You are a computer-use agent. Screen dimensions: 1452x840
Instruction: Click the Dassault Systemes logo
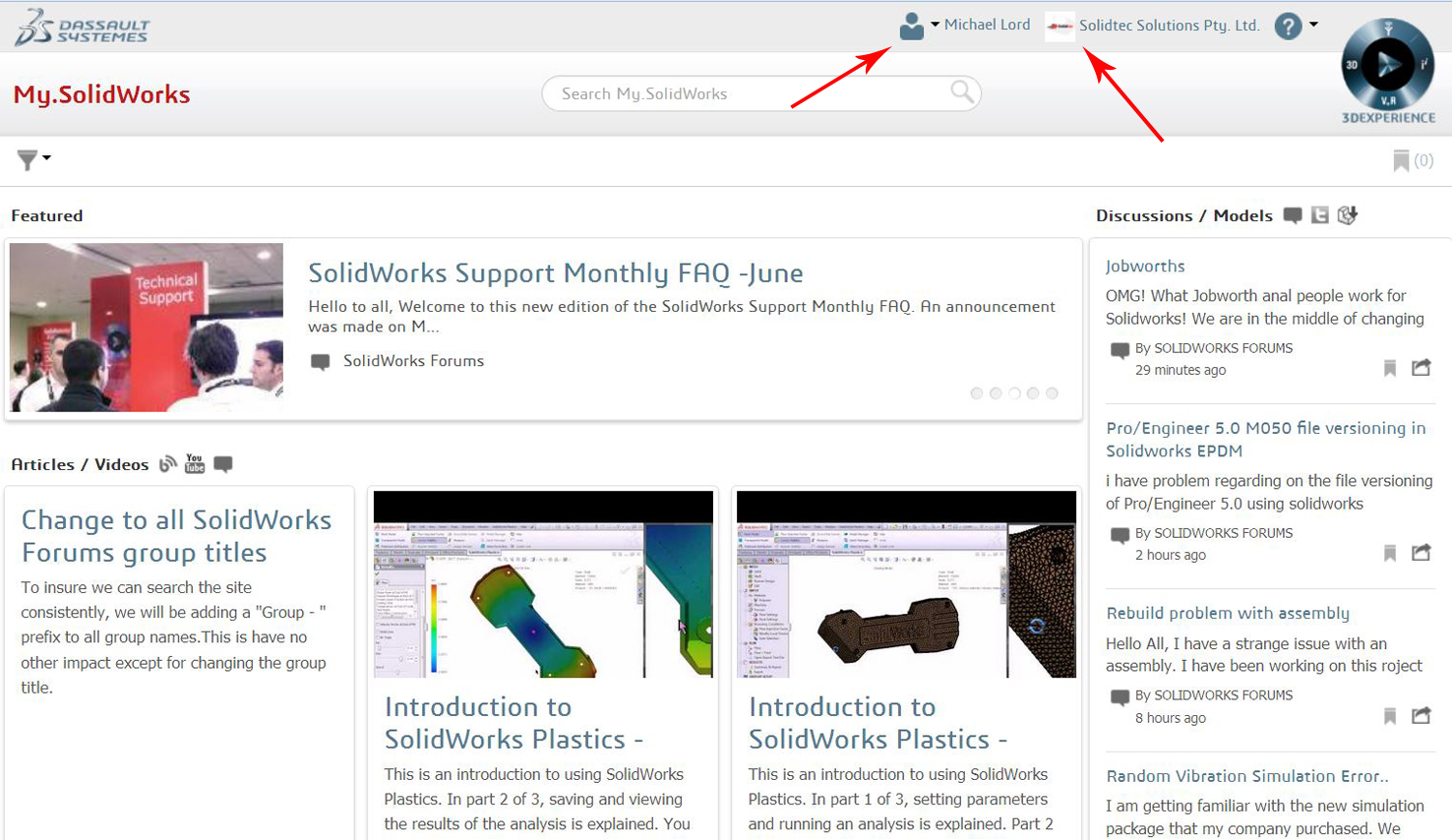pos(82,28)
